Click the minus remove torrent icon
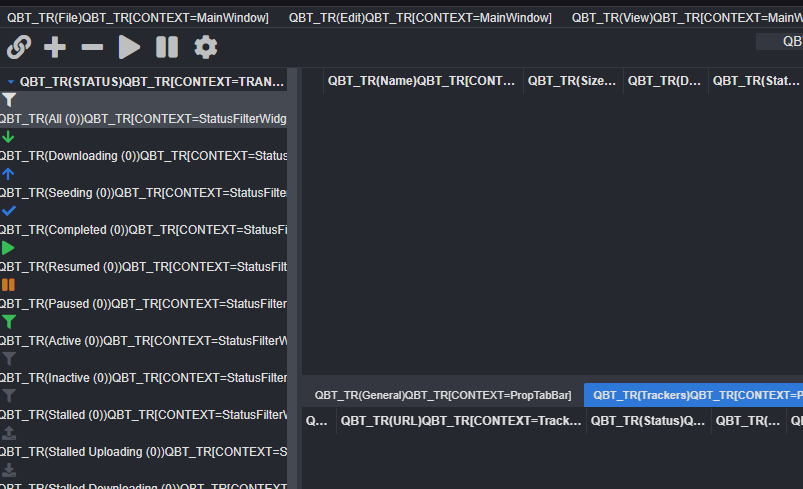 (x=92, y=47)
